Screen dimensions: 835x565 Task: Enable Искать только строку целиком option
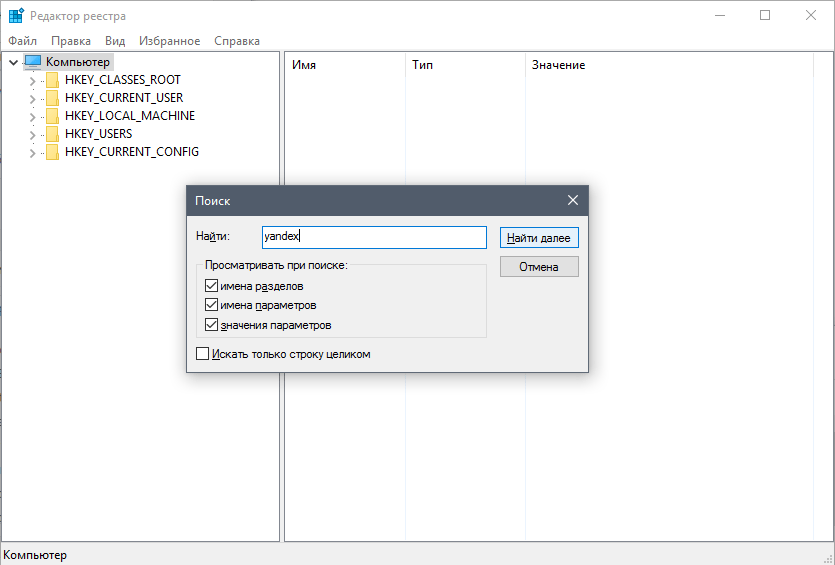[203, 354]
